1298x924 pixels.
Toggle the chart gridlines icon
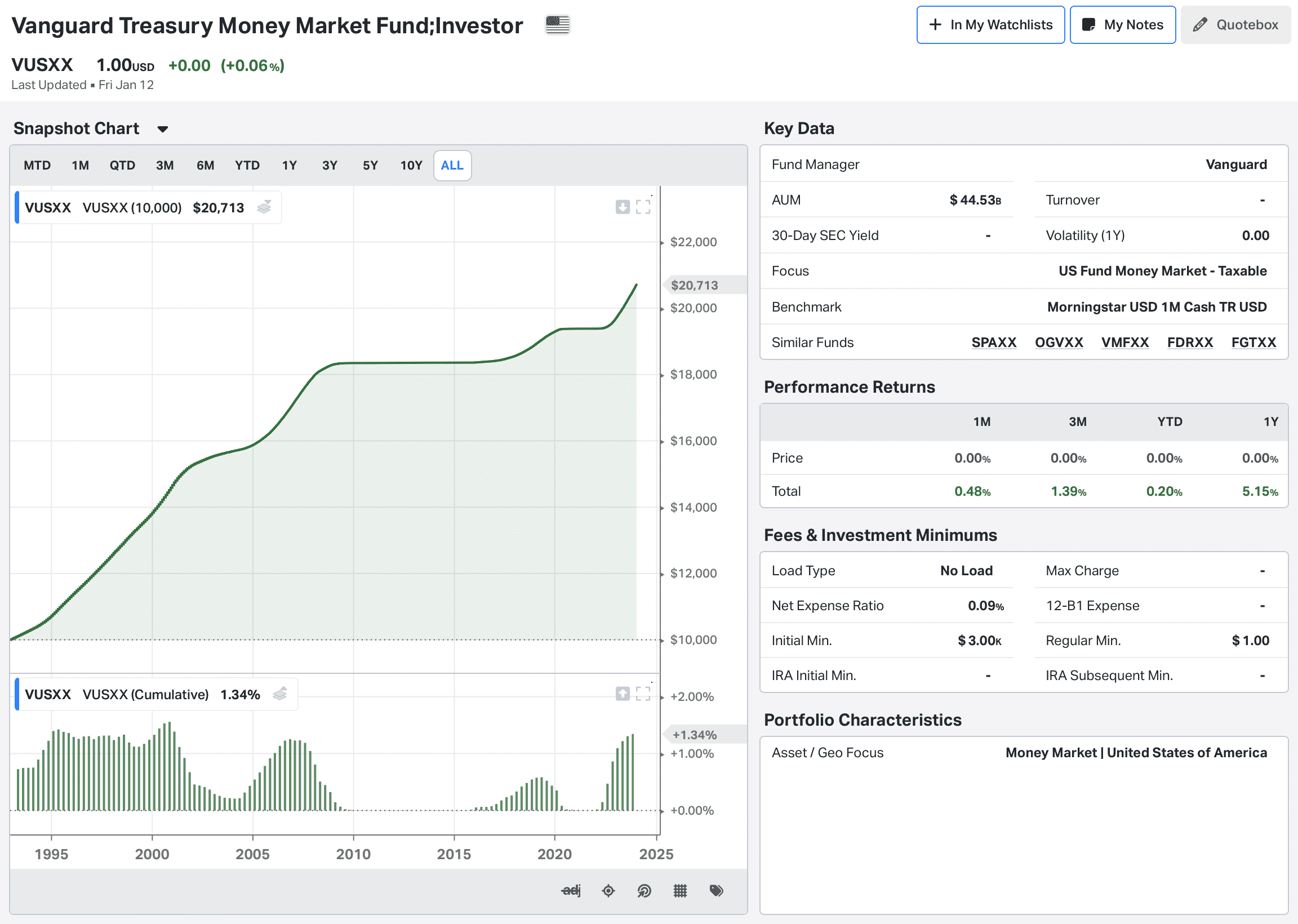[x=681, y=890]
